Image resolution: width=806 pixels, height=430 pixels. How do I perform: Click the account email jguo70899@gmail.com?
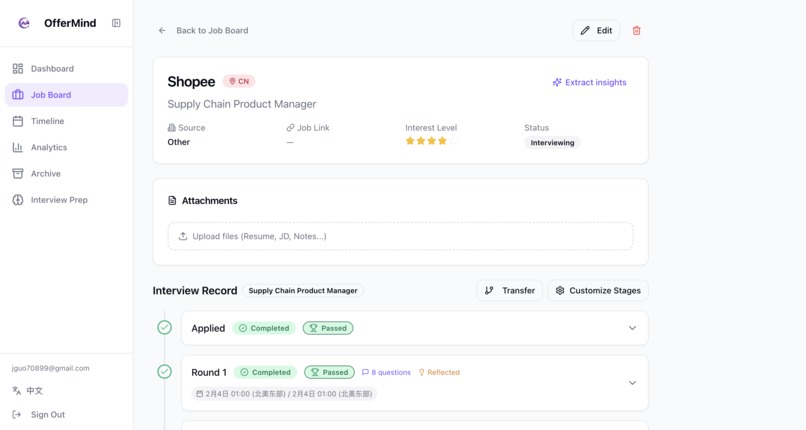[x=50, y=368]
